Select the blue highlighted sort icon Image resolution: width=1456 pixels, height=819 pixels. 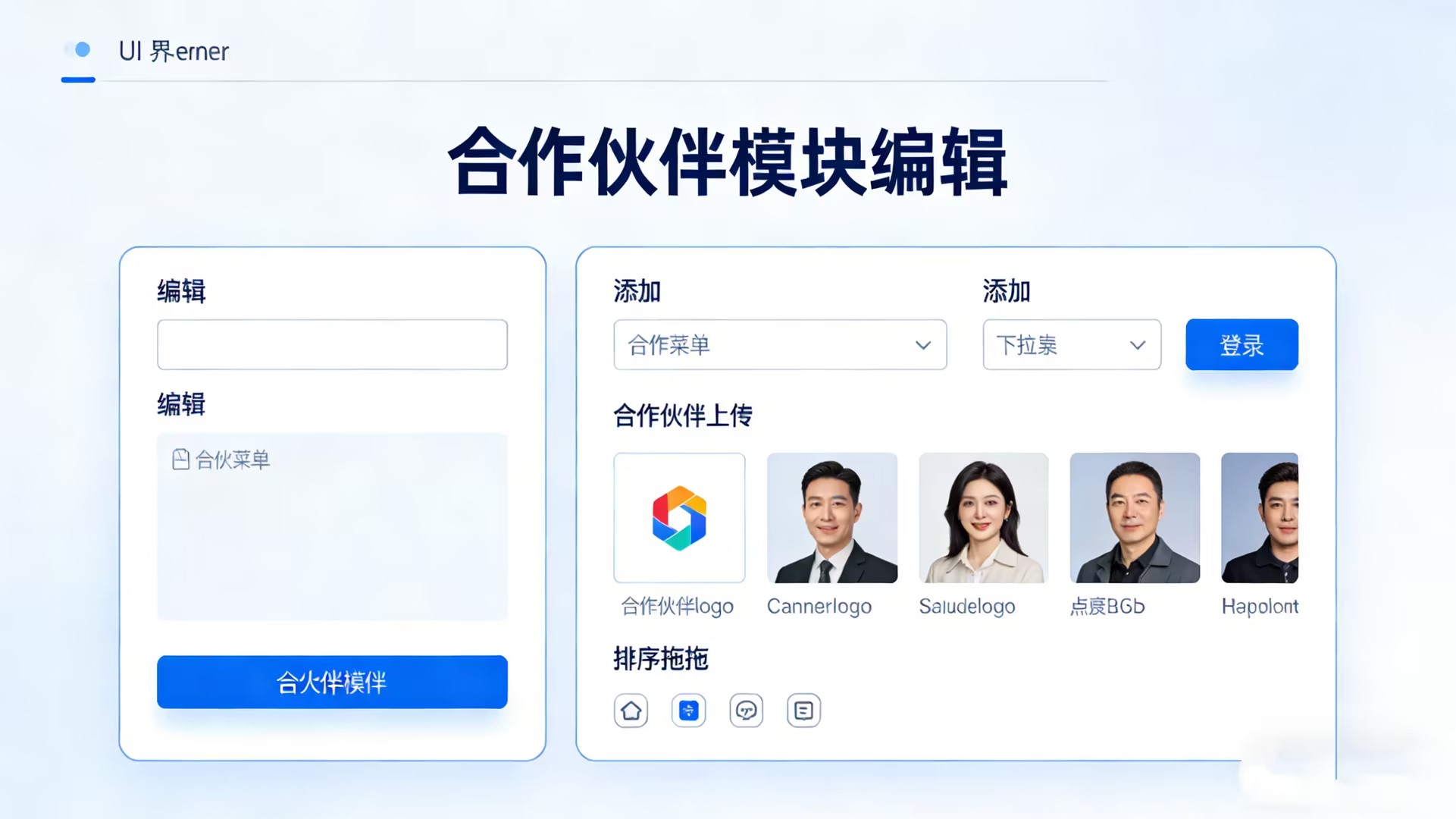click(688, 711)
